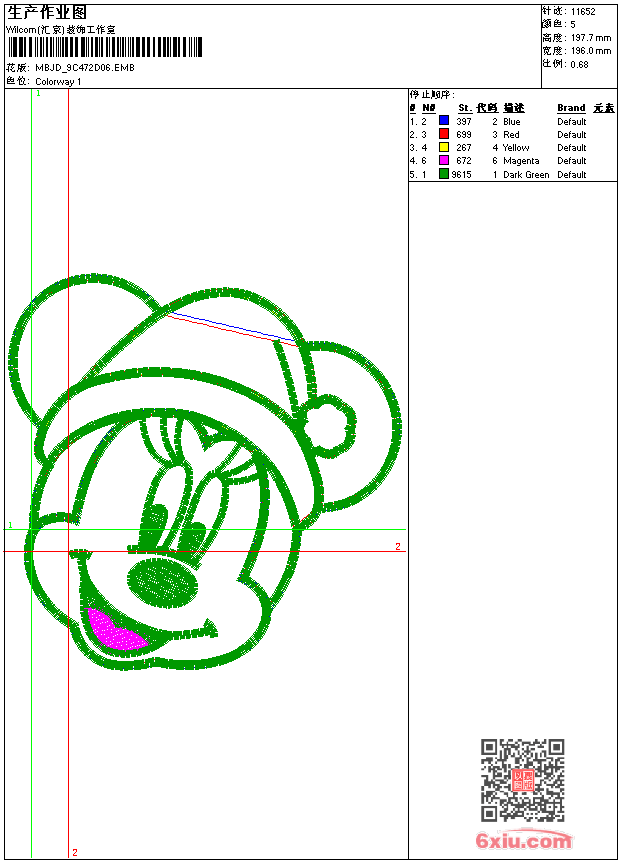Select stitch count 672 in Magenta row
Screen dimensions: 620x860
point(464,161)
